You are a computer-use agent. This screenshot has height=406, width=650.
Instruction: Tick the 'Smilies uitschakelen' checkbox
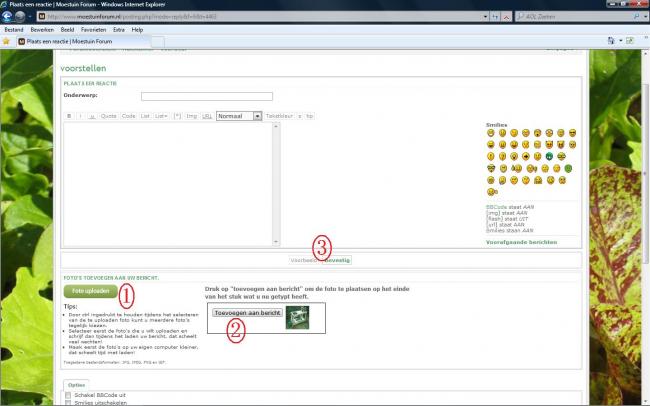pyautogui.click(x=69, y=403)
